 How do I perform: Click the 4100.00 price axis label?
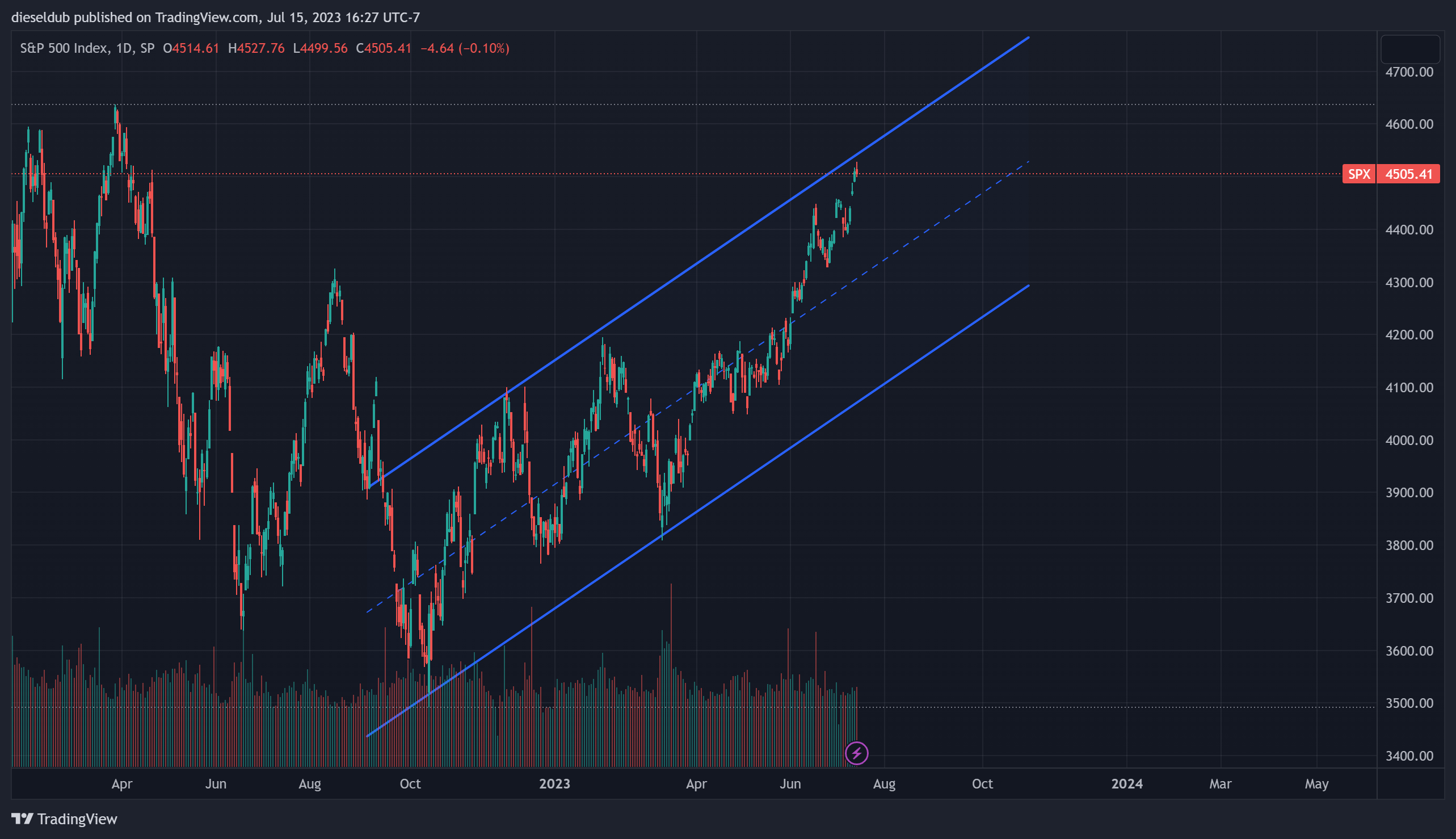(x=1409, y=387)
